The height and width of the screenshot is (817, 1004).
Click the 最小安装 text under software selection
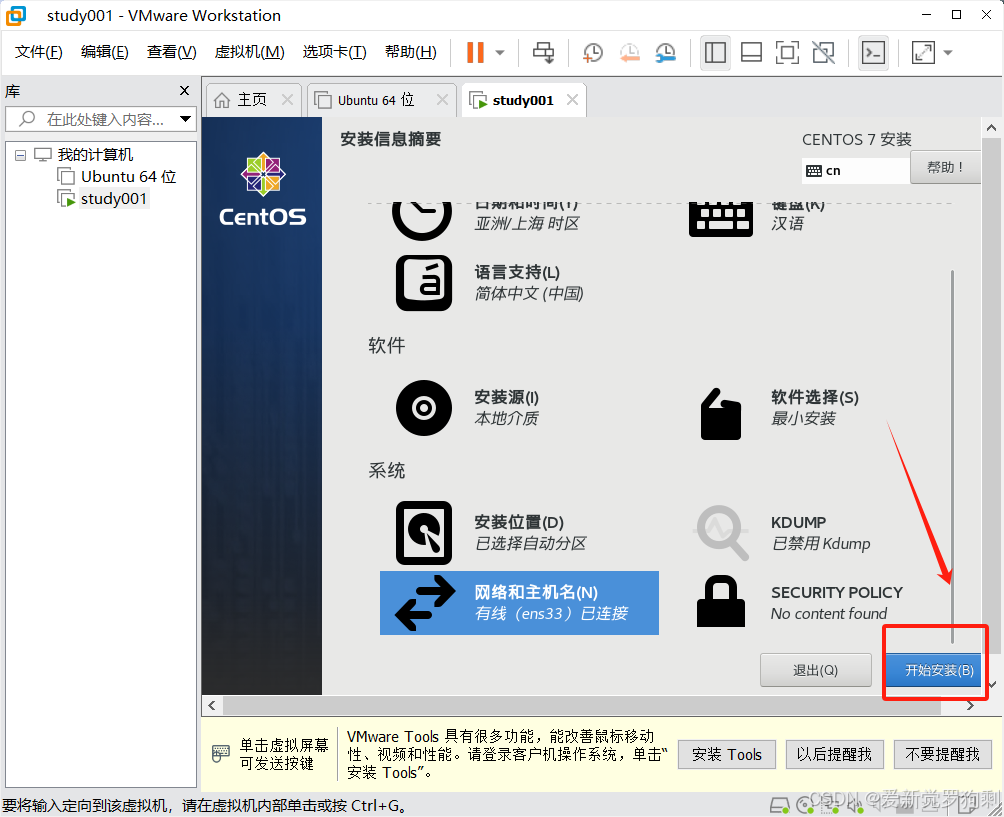[803, 419]
